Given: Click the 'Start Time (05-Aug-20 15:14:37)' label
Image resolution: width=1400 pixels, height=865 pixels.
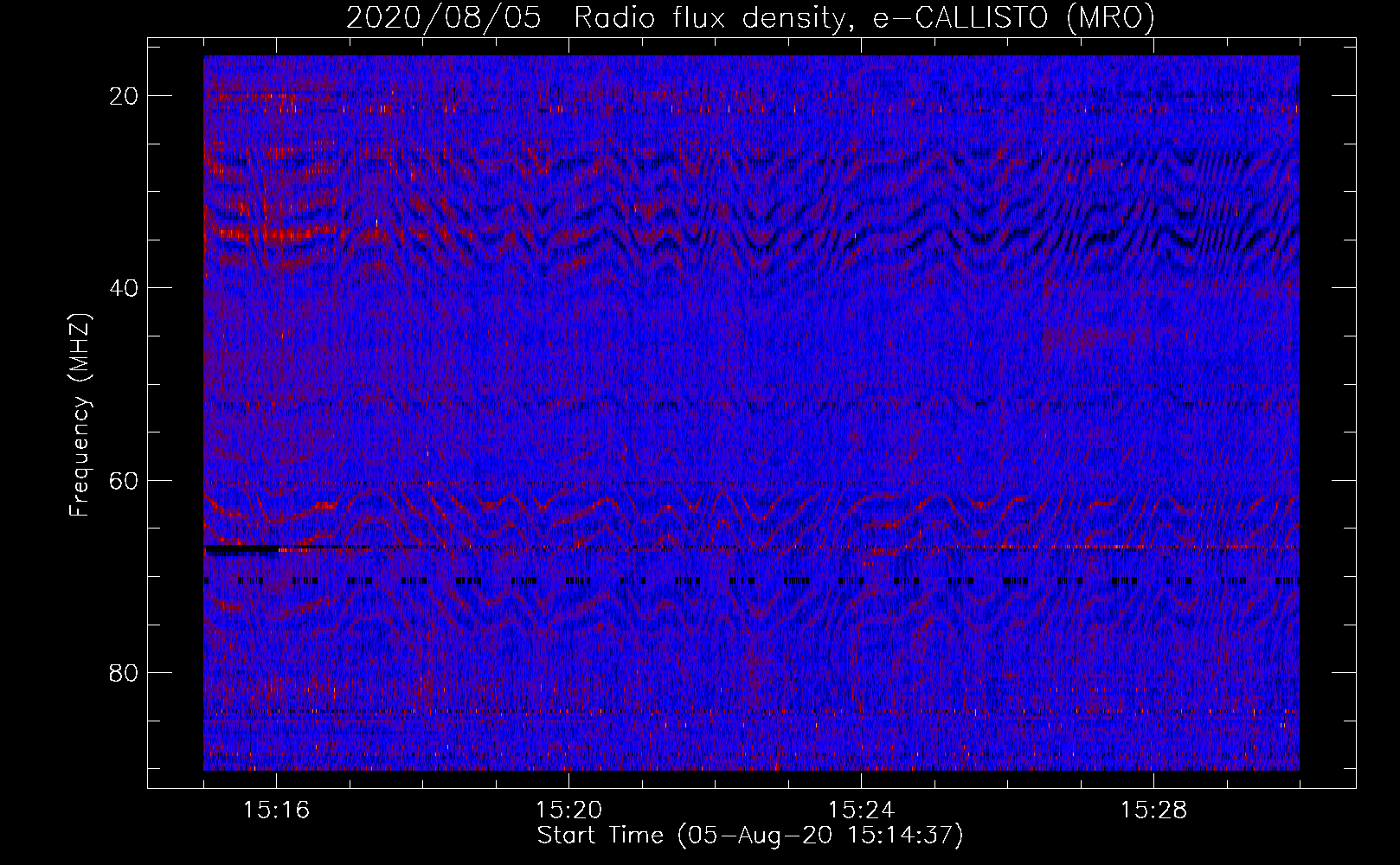Looking at the screenshot, I should tap(750, 836).
